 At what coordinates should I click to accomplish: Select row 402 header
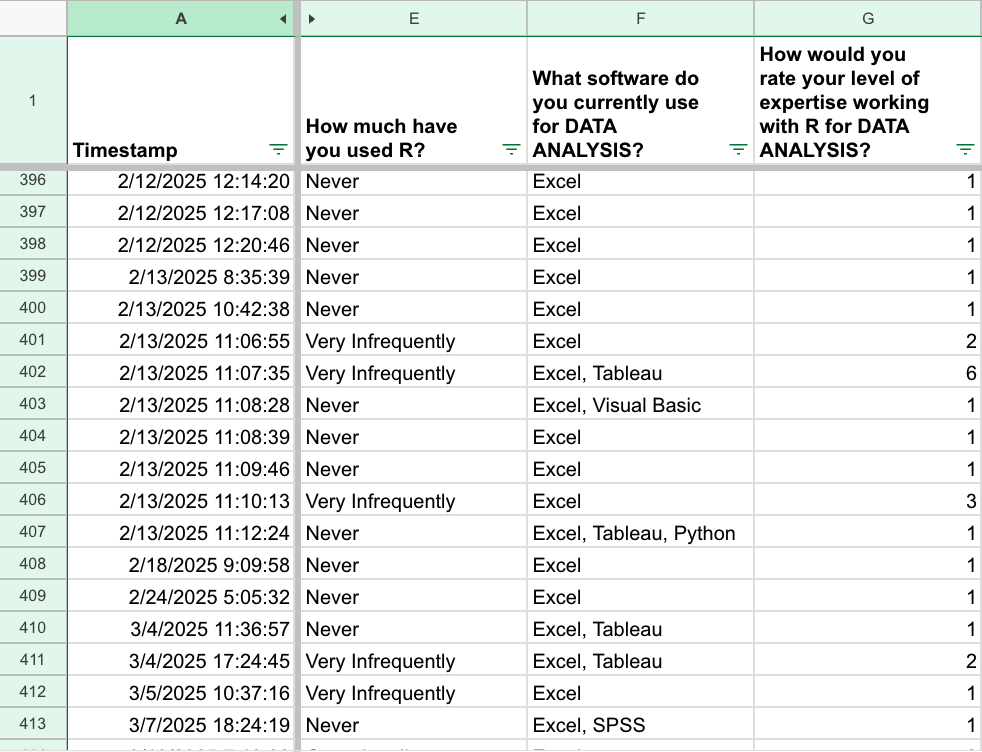(33, 372)
